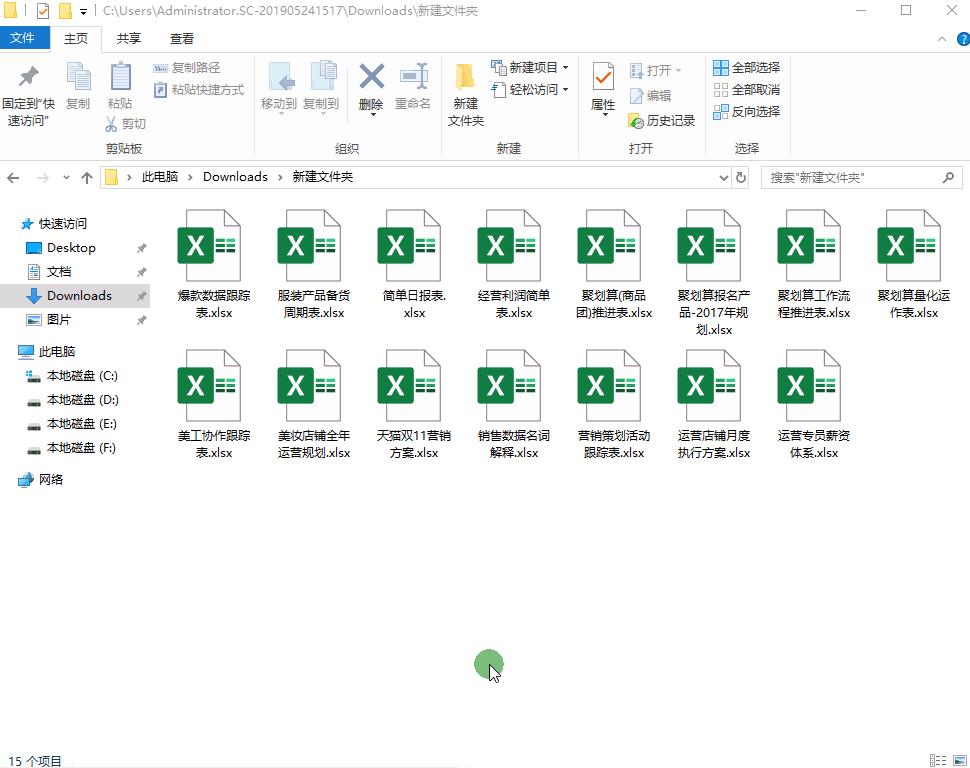Switch to details view in status bar

tap(938, 761)
